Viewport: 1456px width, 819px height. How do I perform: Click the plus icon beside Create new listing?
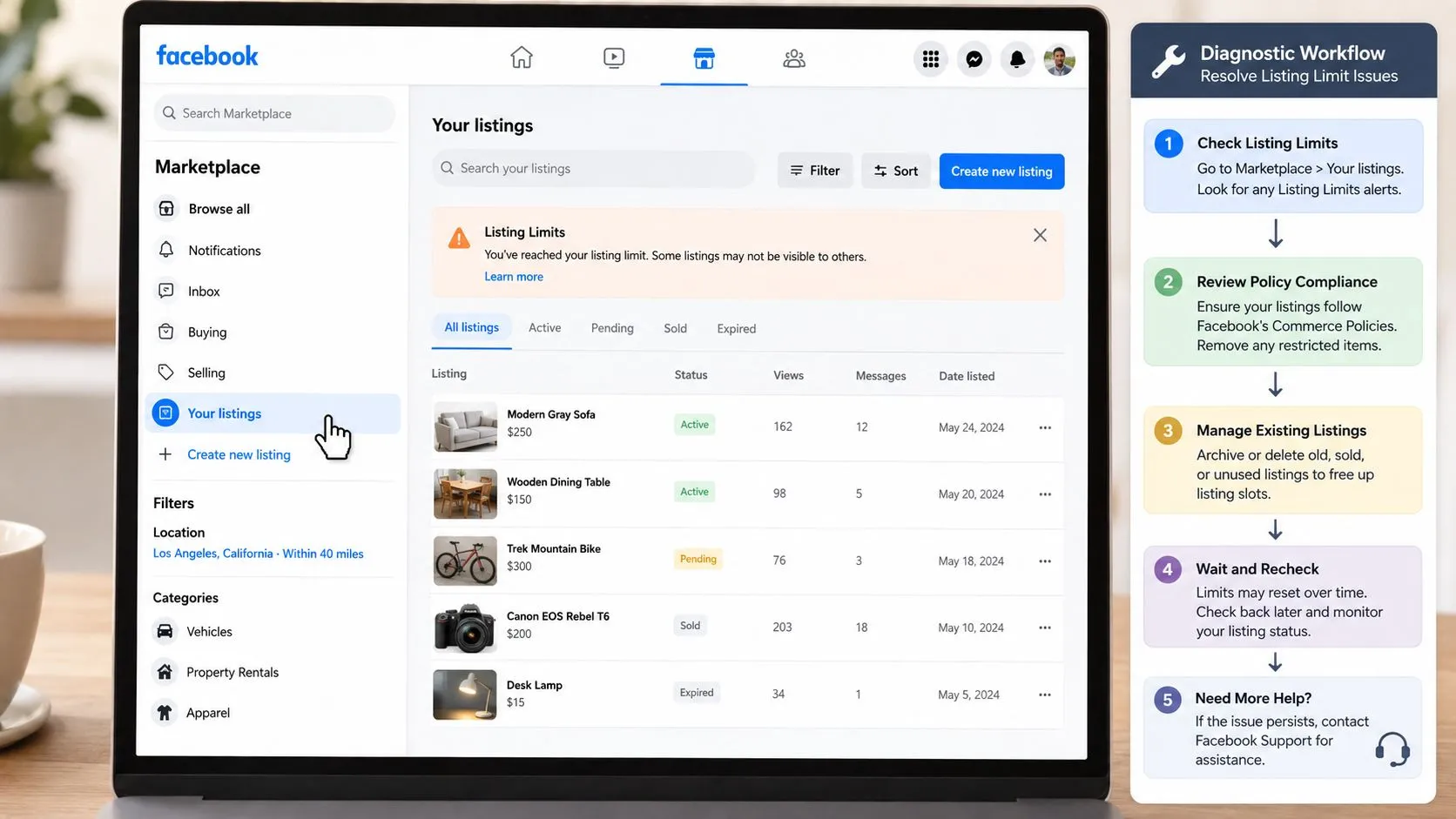(165, 454)
